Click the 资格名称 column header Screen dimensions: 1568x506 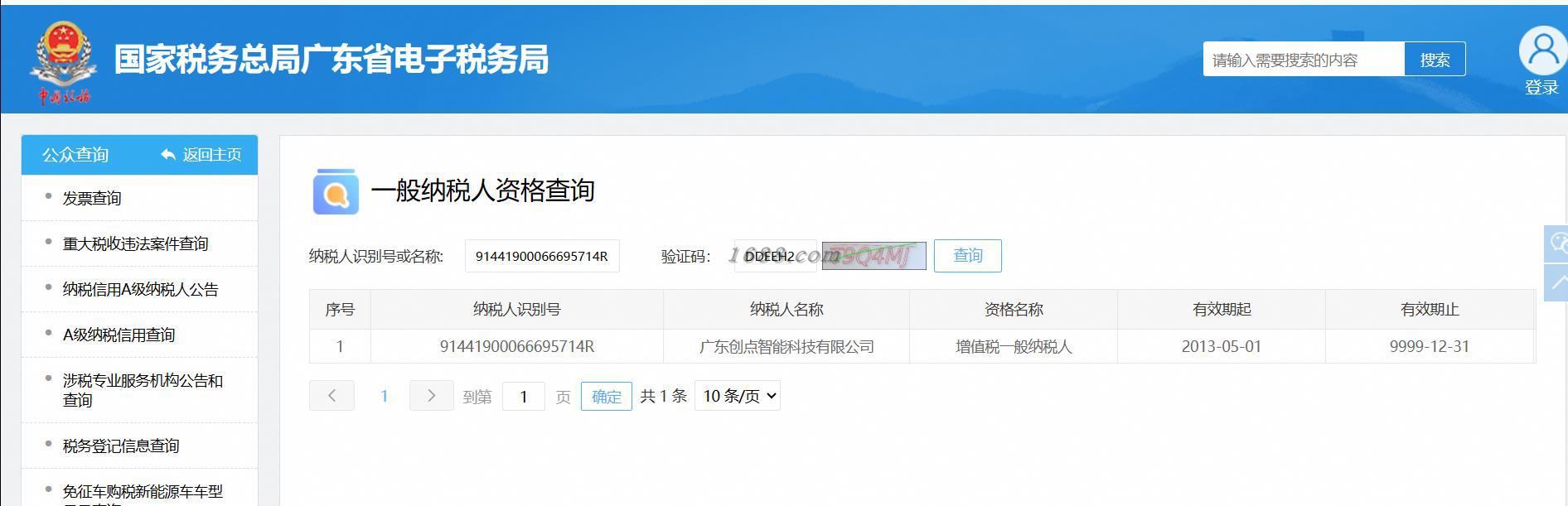pyautogui.click(x=1014, y=310)
